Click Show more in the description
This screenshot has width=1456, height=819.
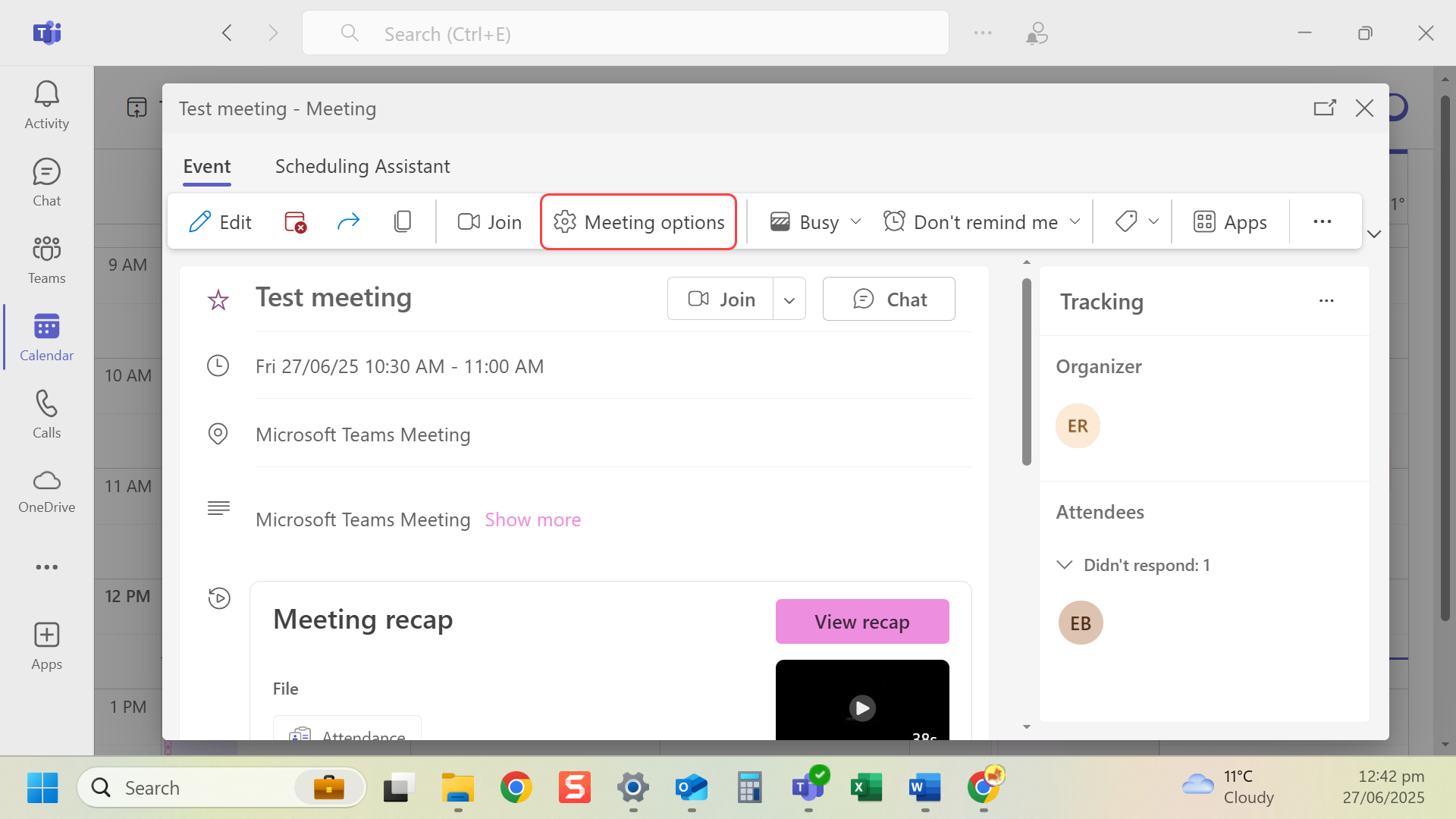(533, 519)
